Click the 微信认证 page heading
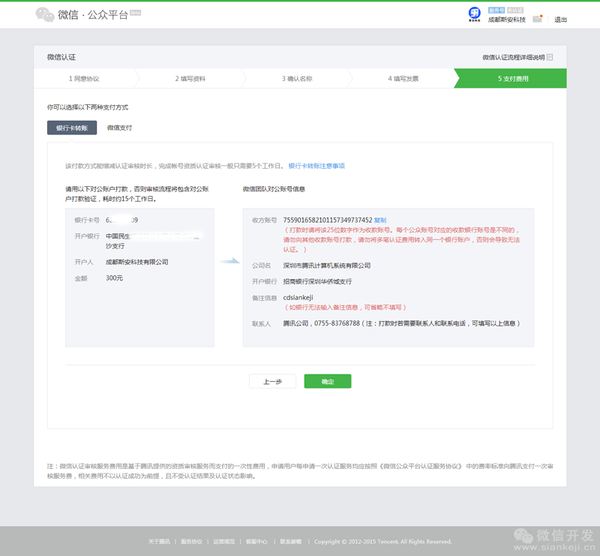 pos(61,57)
